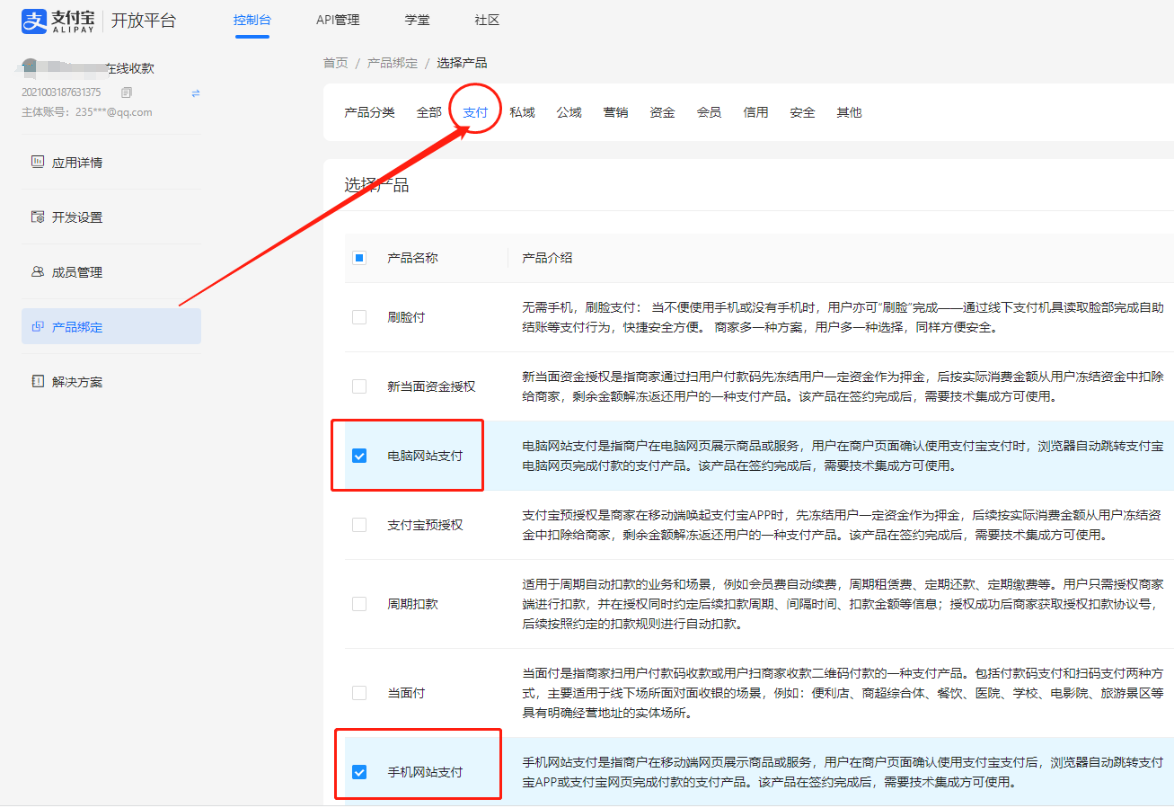Copy the app ID 2021003187631375

click(x=127, y=92)
